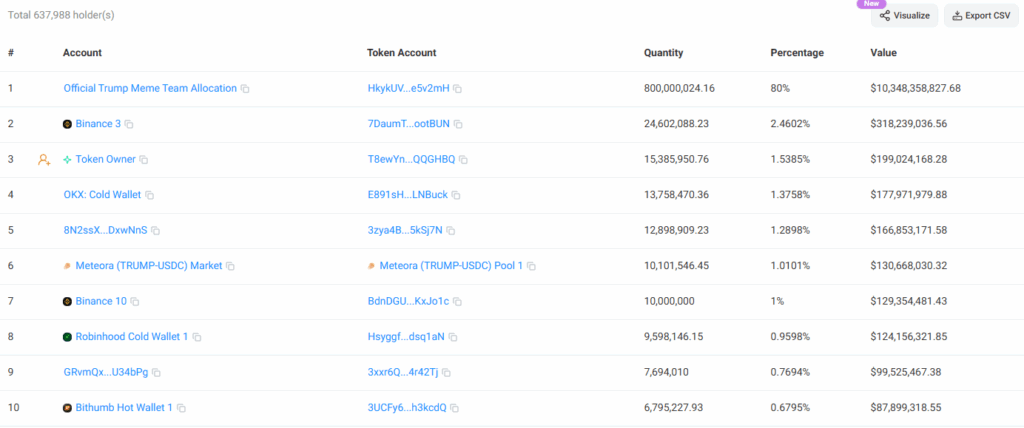The width and height of the screenshot is (1024, 428).
Task: Open Official Trump Meme Team Allocation account
Action: pyautogui.click(x=150, y=88)
